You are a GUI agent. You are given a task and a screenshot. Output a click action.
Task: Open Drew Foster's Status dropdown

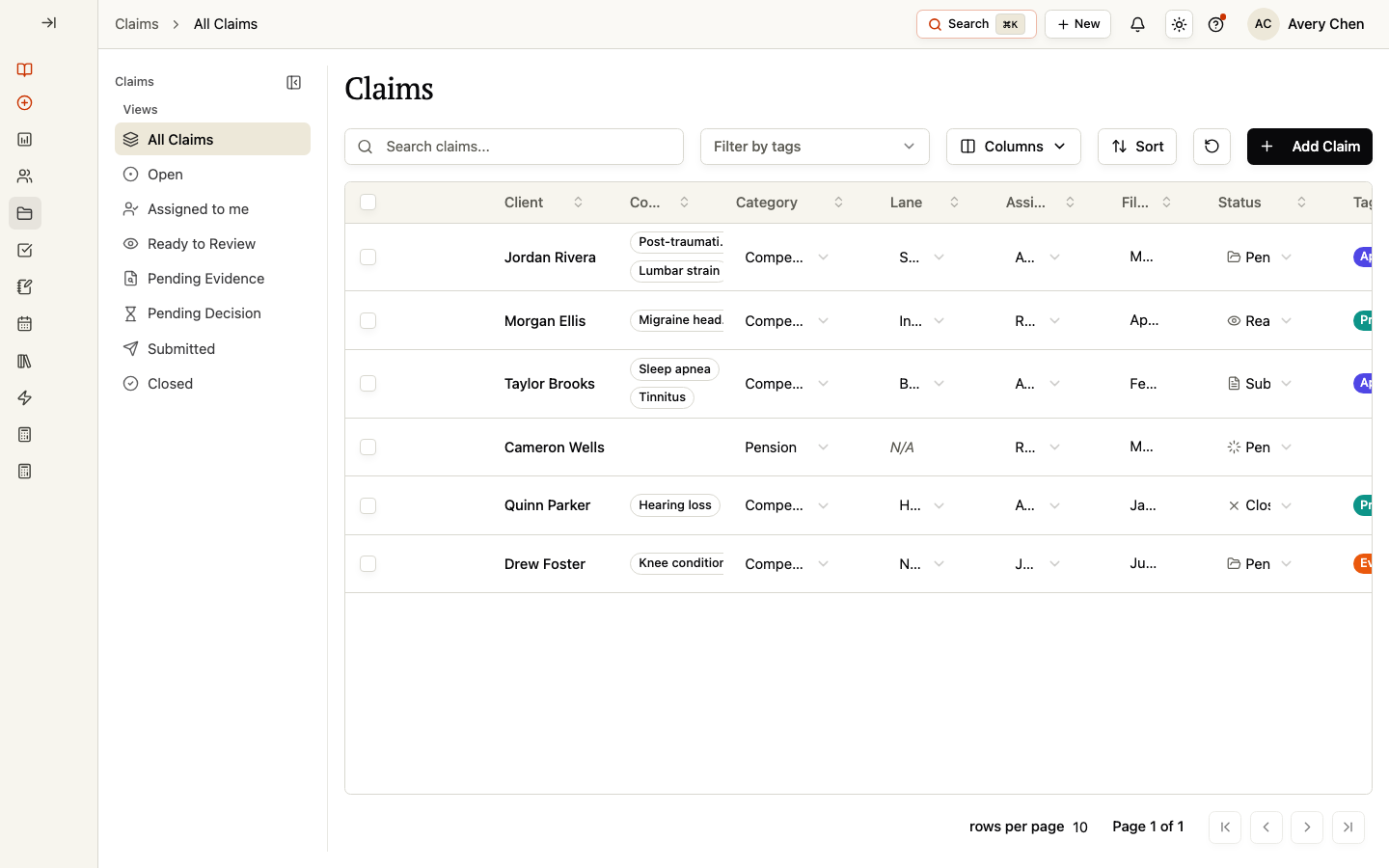click(x=1259, y=564)
